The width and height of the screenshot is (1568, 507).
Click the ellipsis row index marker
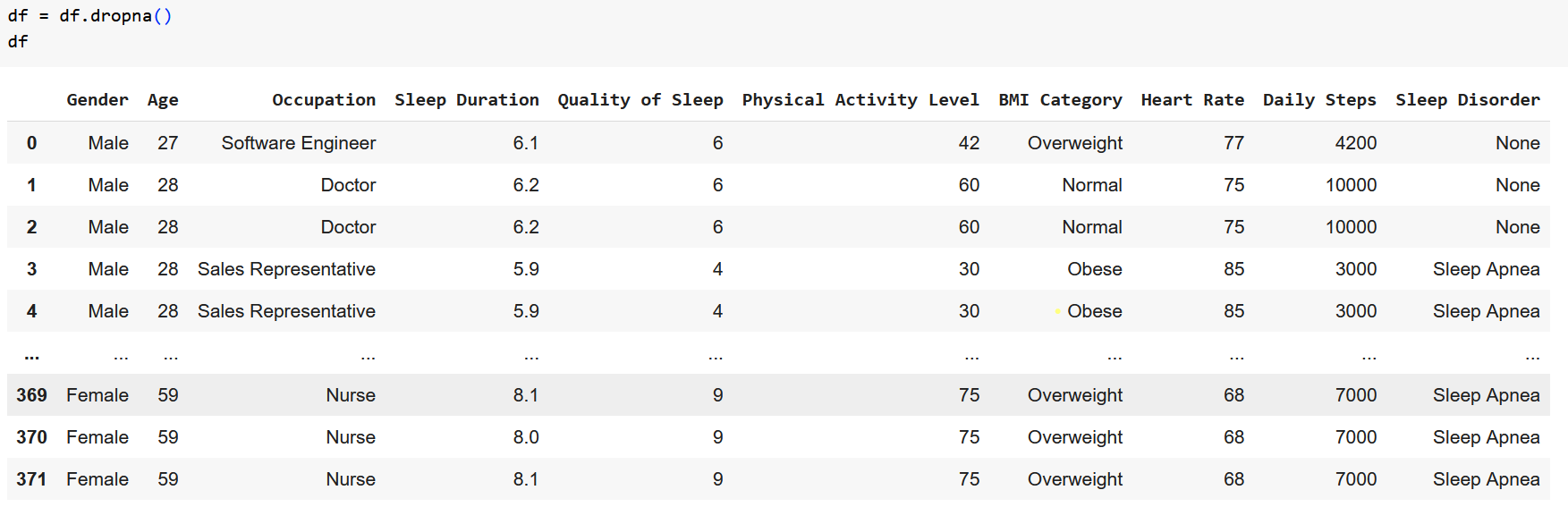click(x=31, y=355)
